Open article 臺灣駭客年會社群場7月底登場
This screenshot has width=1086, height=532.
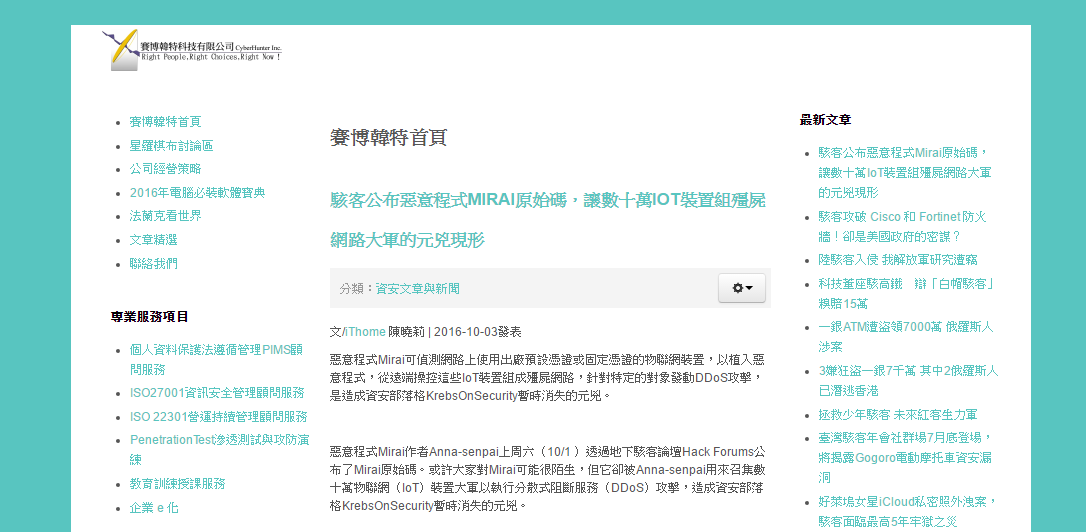coord(906,458)
